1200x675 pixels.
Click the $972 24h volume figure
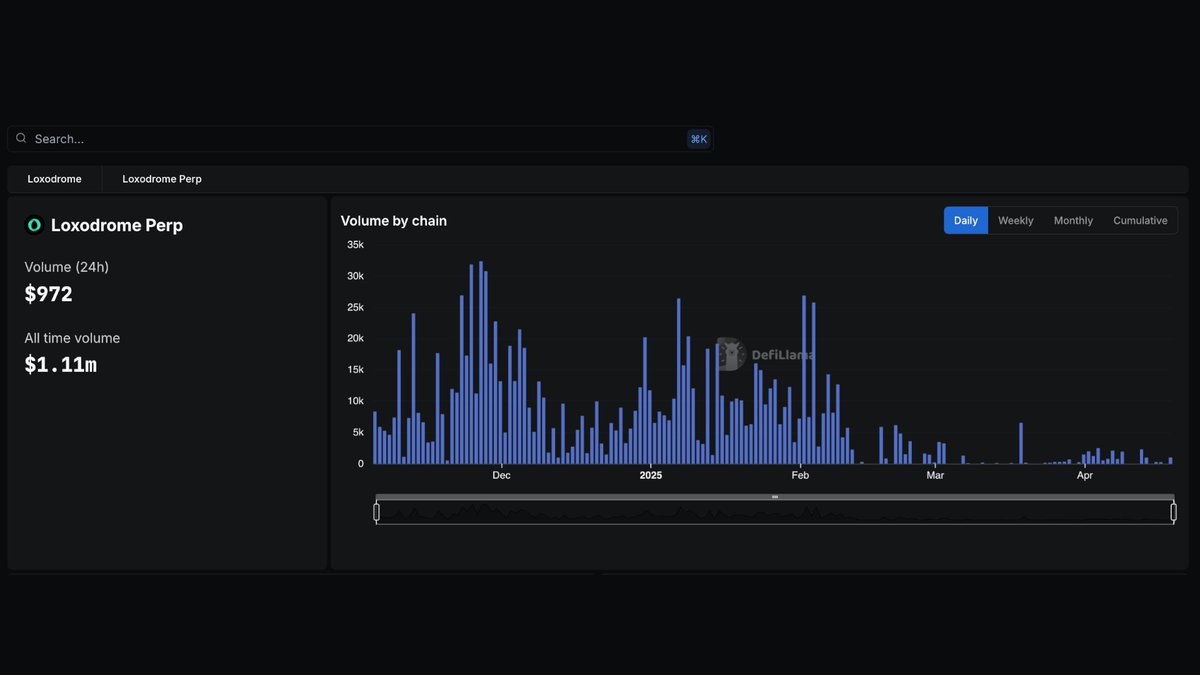coord(49,293)
